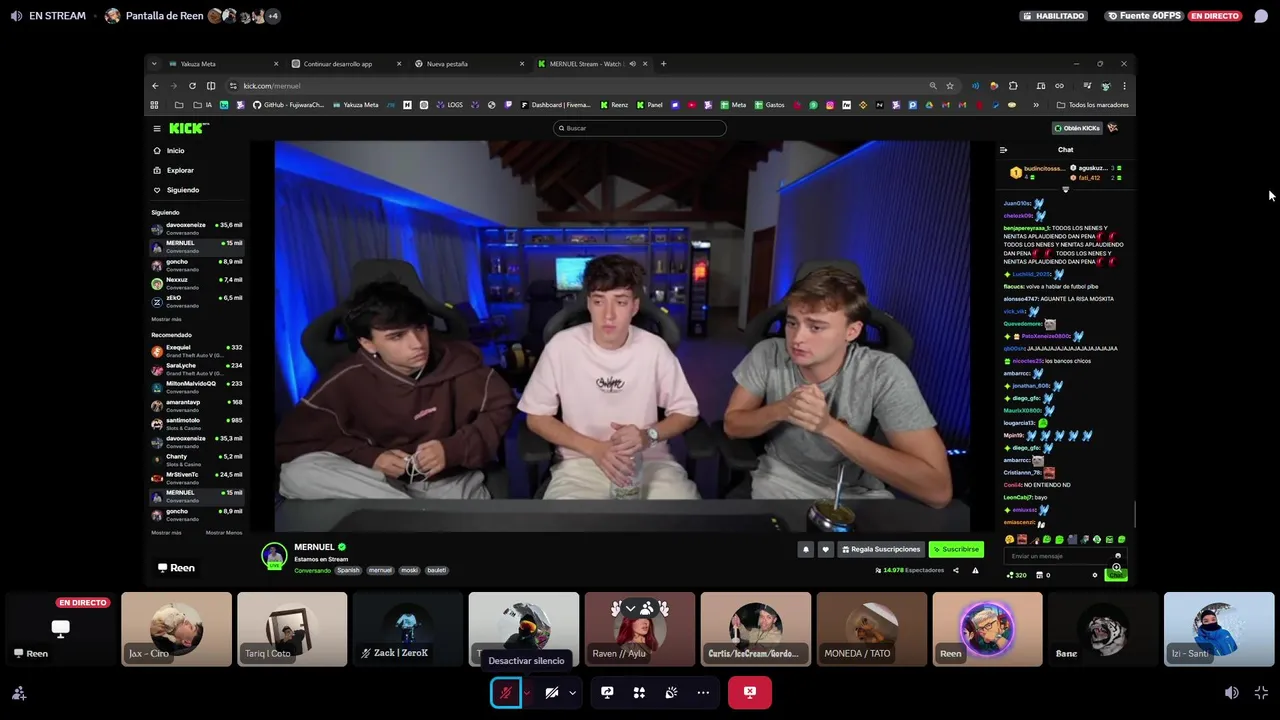Toggle notification bell for MERNUEL

pyautogui.click(x=805, y=549)
